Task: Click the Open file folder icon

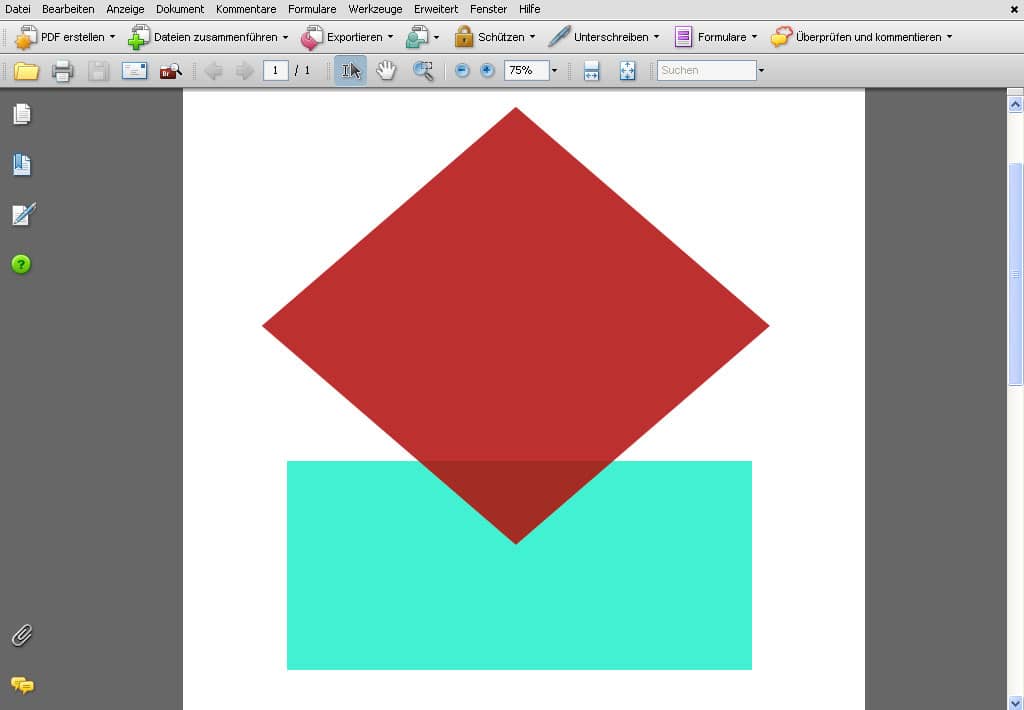Action: (26, 71)
